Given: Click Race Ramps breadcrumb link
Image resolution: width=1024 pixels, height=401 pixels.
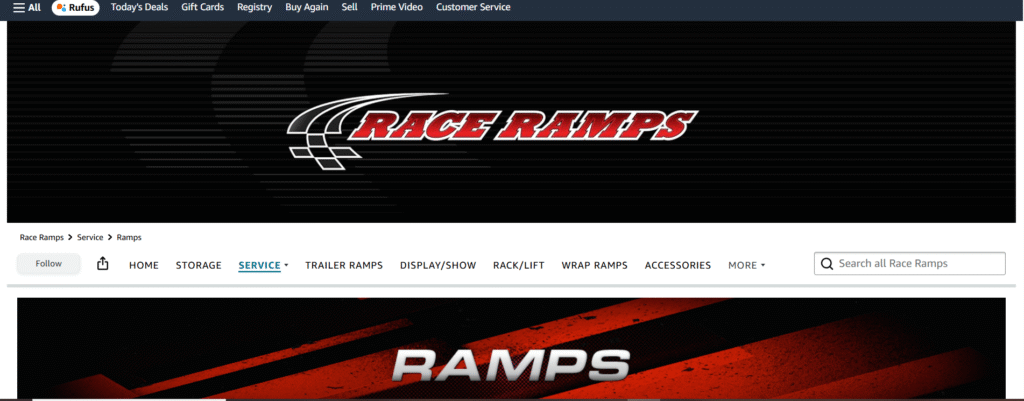Looking at the screenshot, I should [42, 238].
